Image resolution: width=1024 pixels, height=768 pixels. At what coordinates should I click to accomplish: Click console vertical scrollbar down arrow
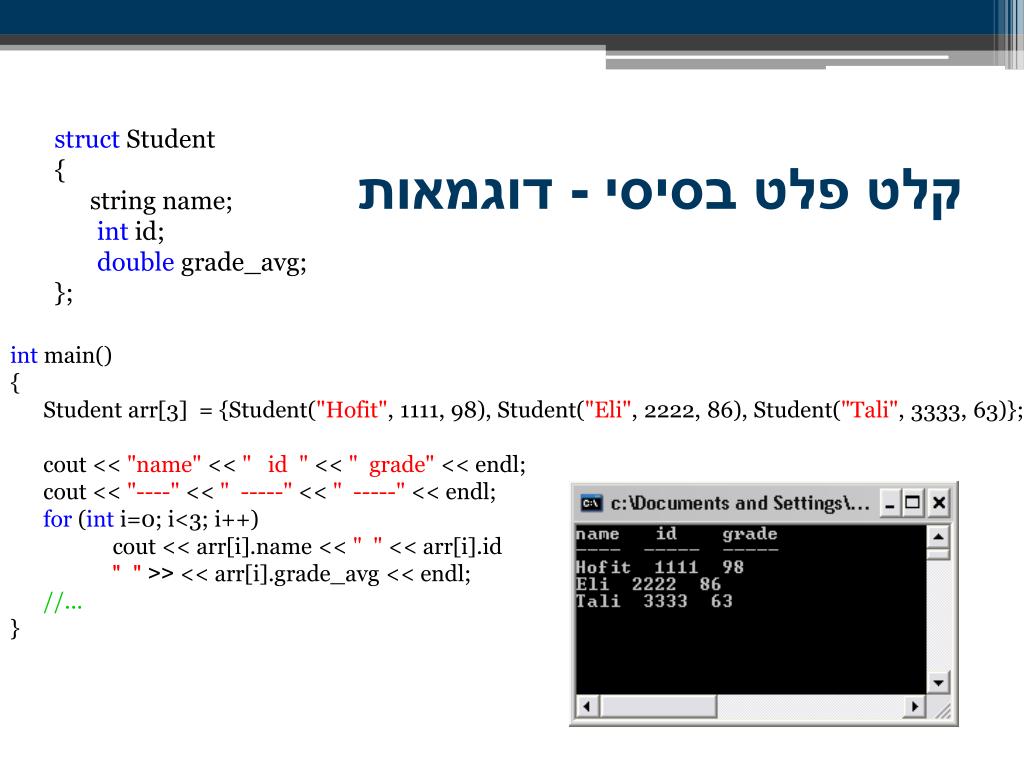938,683
